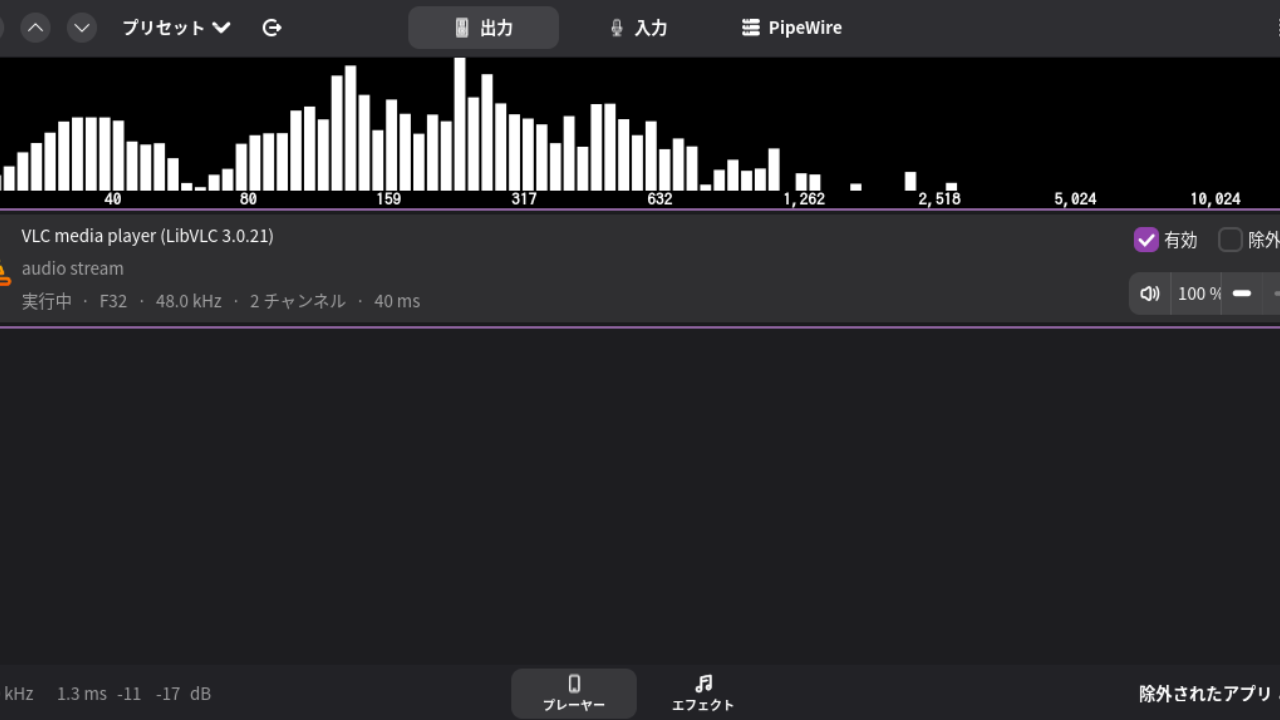The height and width of the screenshot is (720, 1280).
Task: Check the 除外 exclude checkbox for VLC
Action: click(1230, 240)
